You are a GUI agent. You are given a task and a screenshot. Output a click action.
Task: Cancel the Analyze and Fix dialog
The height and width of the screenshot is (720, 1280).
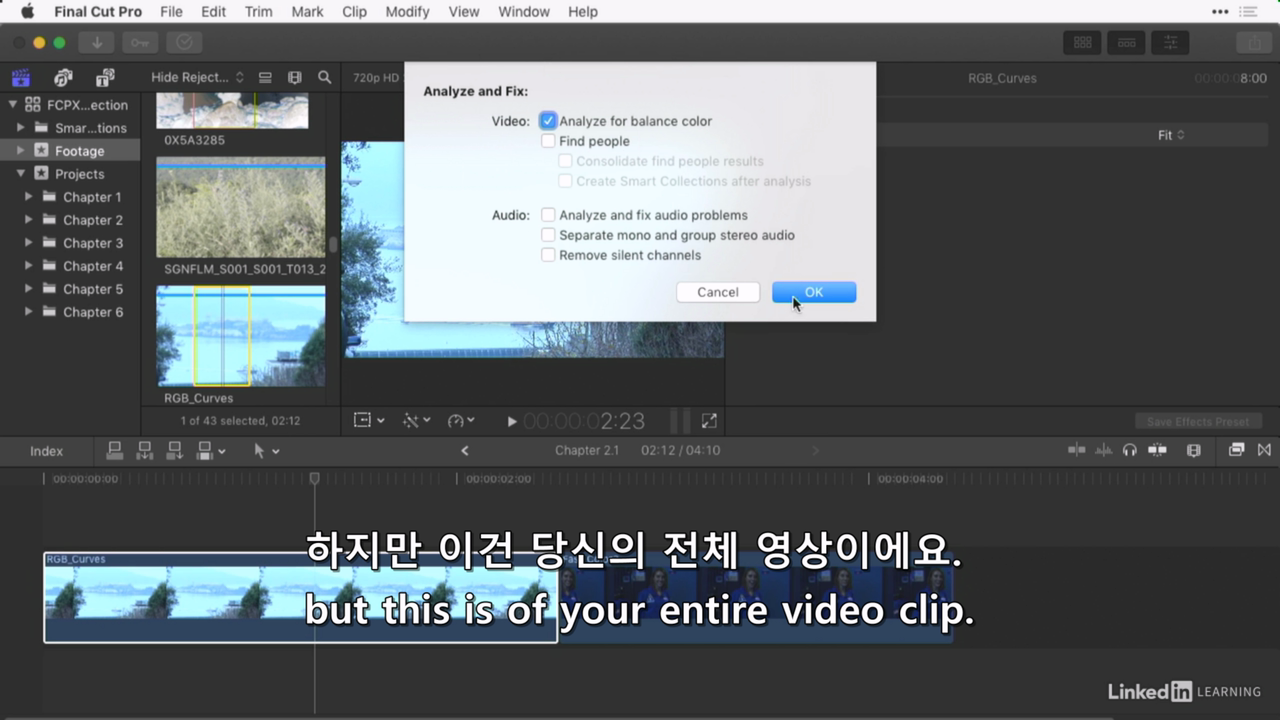pyautogui.click(x=718, y=292)
